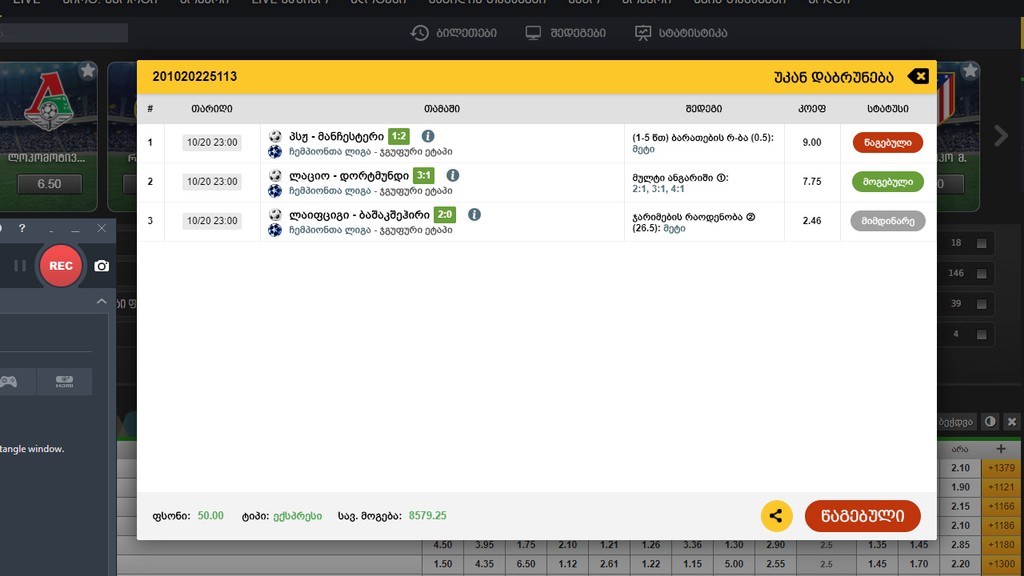Collapse the recorder panel chevron
The height and width of the screenshot is (576, 1024).
[x=101, y=301]
